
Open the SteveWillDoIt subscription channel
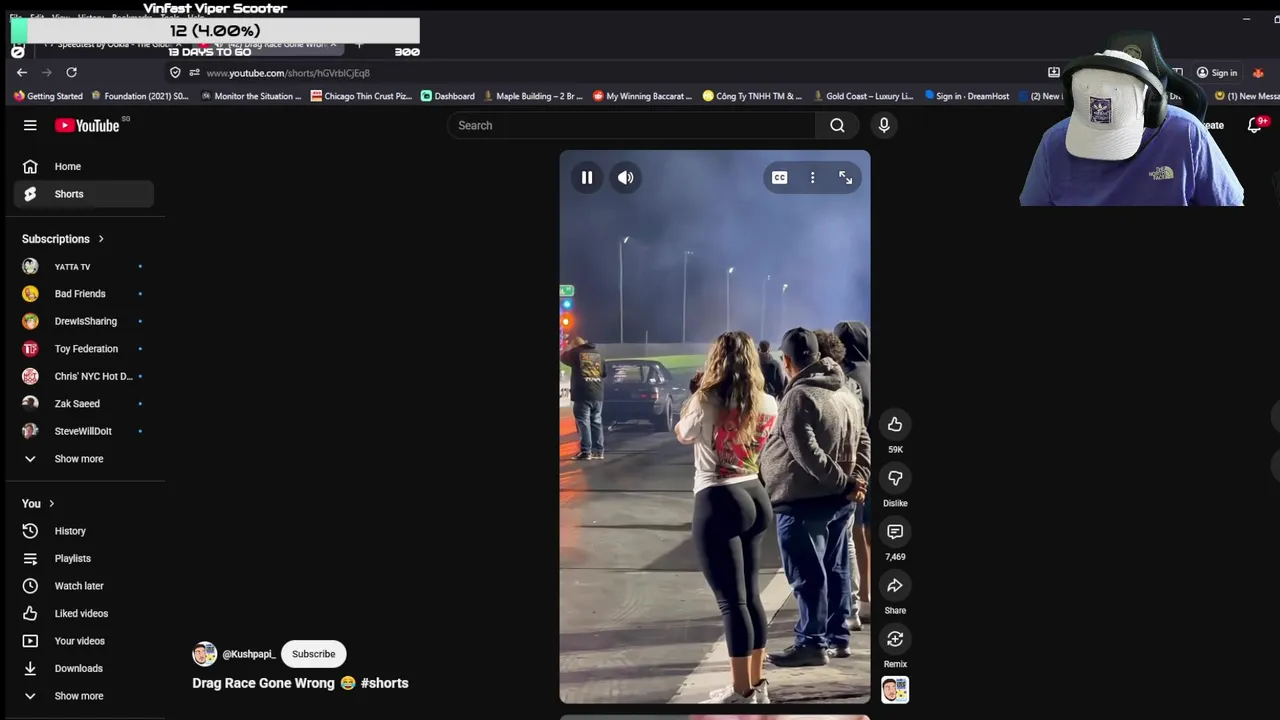[84, 431]
